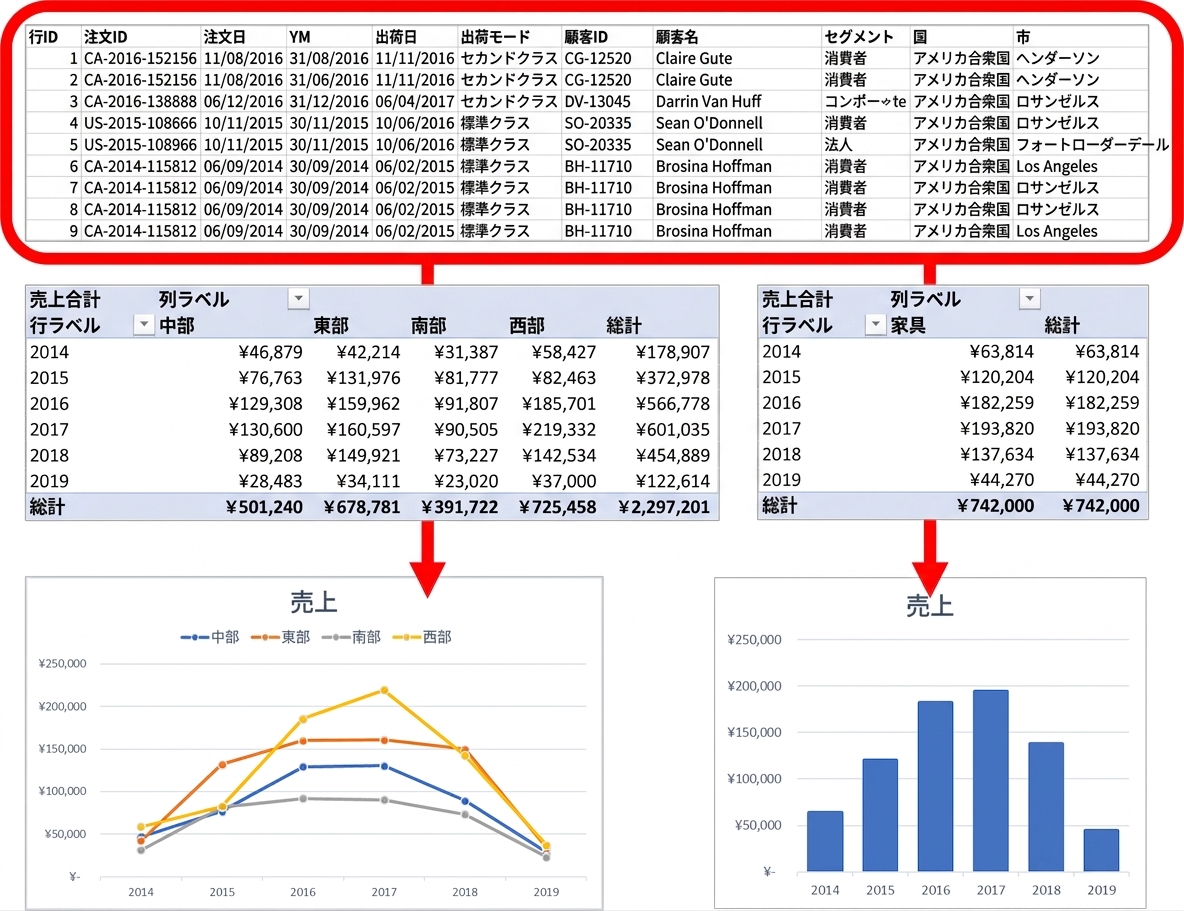
Task: Click the 2016 bar in bar chart
Action: pos(936,786)
